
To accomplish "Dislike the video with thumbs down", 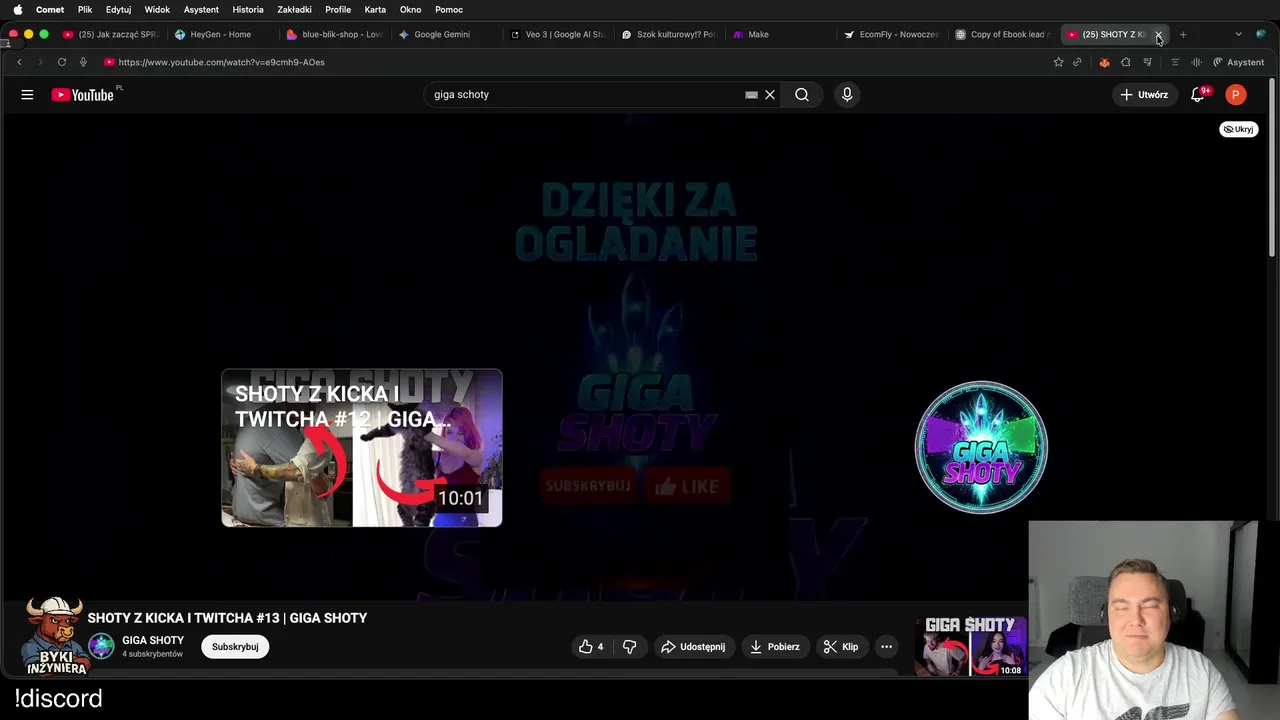I will pos(629,647).
